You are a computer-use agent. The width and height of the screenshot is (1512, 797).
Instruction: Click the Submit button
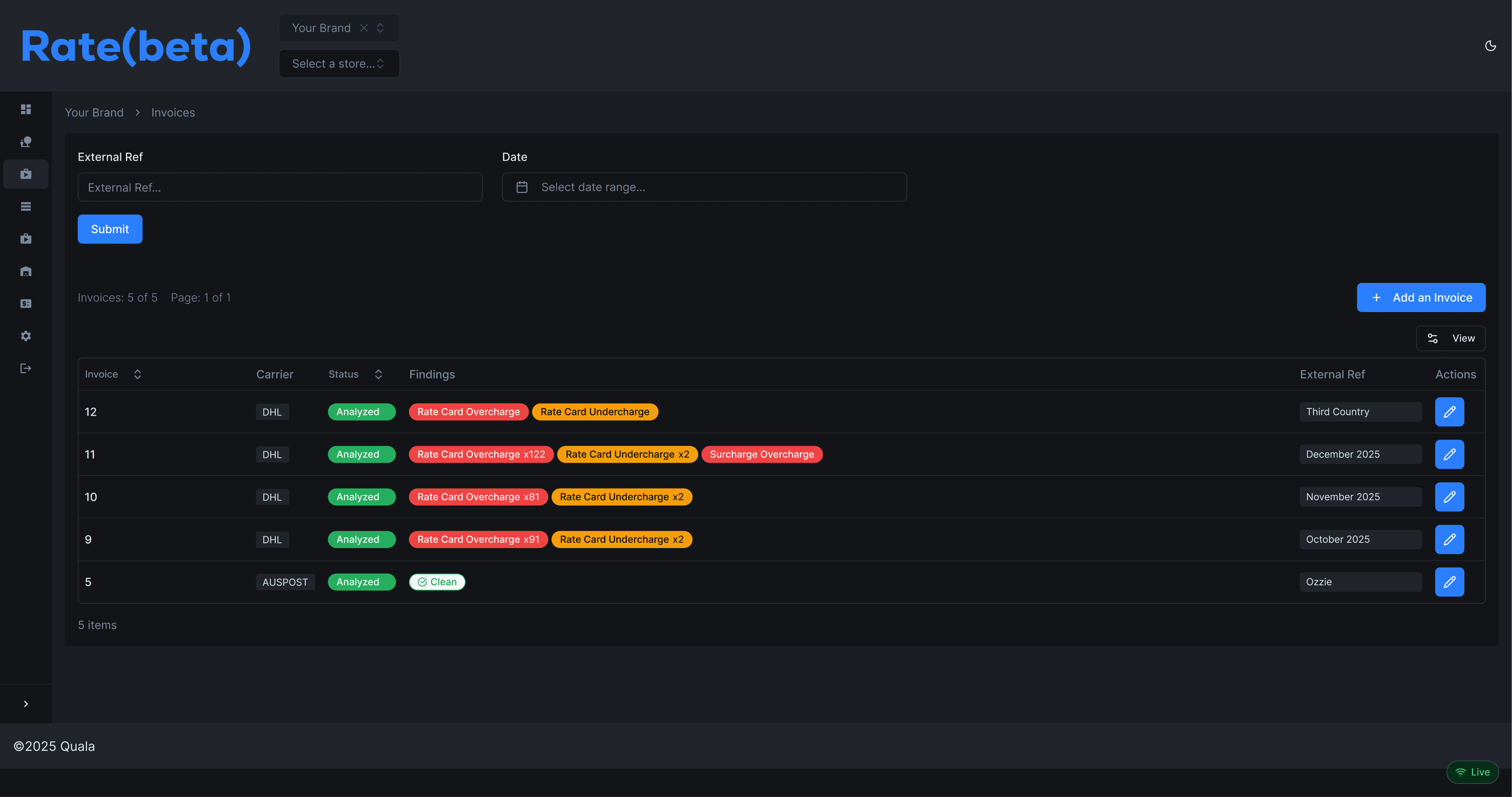click(110, 229)
